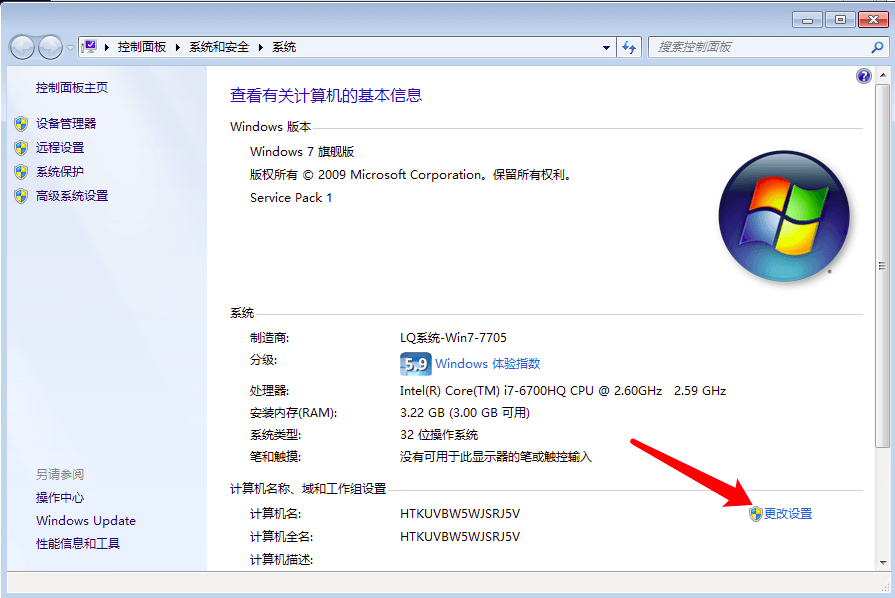Click system type value 32 位操作系统
The image size is (895, 598).
(439, 435)
